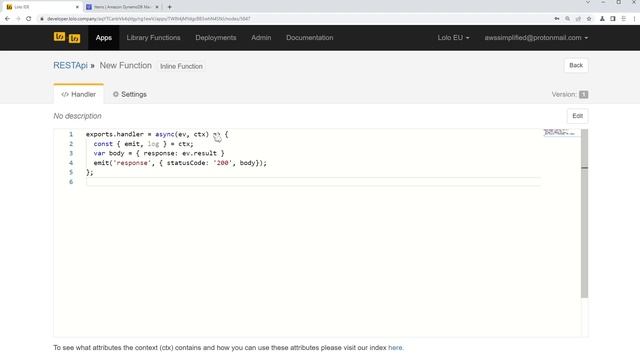Select the Handler tab
The image size is (640, 360).
tap(78, 94)
